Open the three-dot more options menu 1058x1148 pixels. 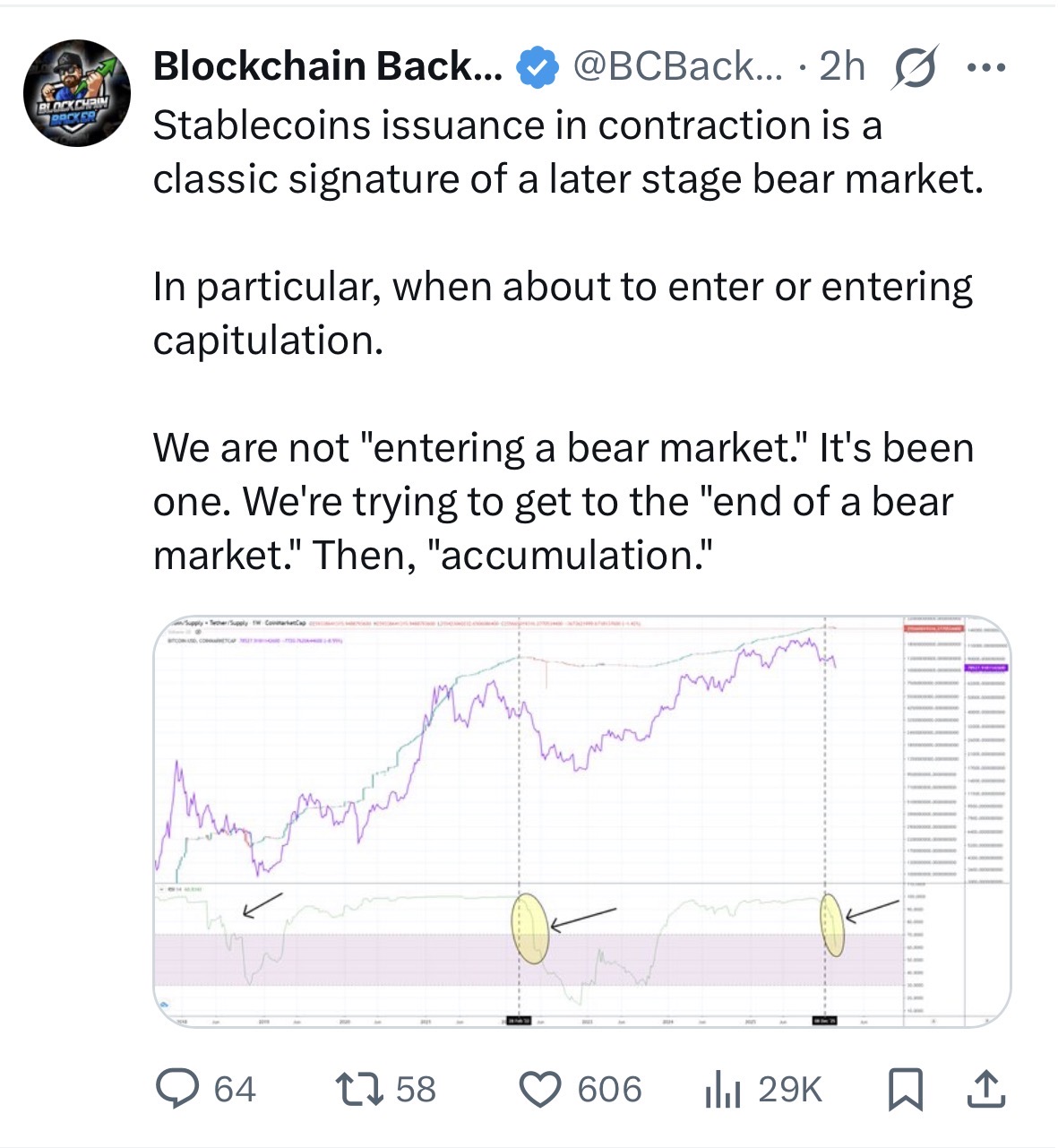pyautogui.click(x=987, y=68)
